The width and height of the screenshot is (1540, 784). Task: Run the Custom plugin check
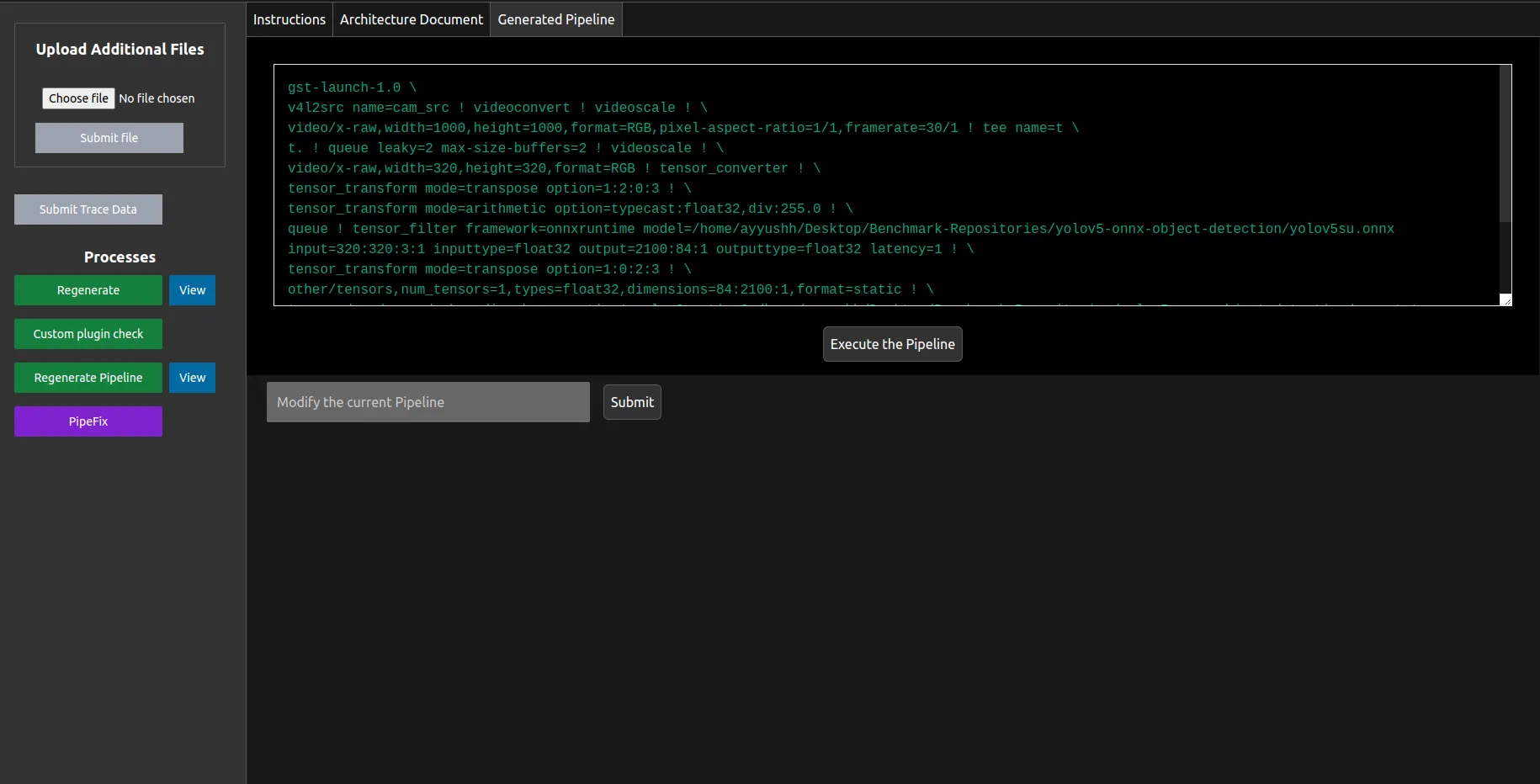88,334
